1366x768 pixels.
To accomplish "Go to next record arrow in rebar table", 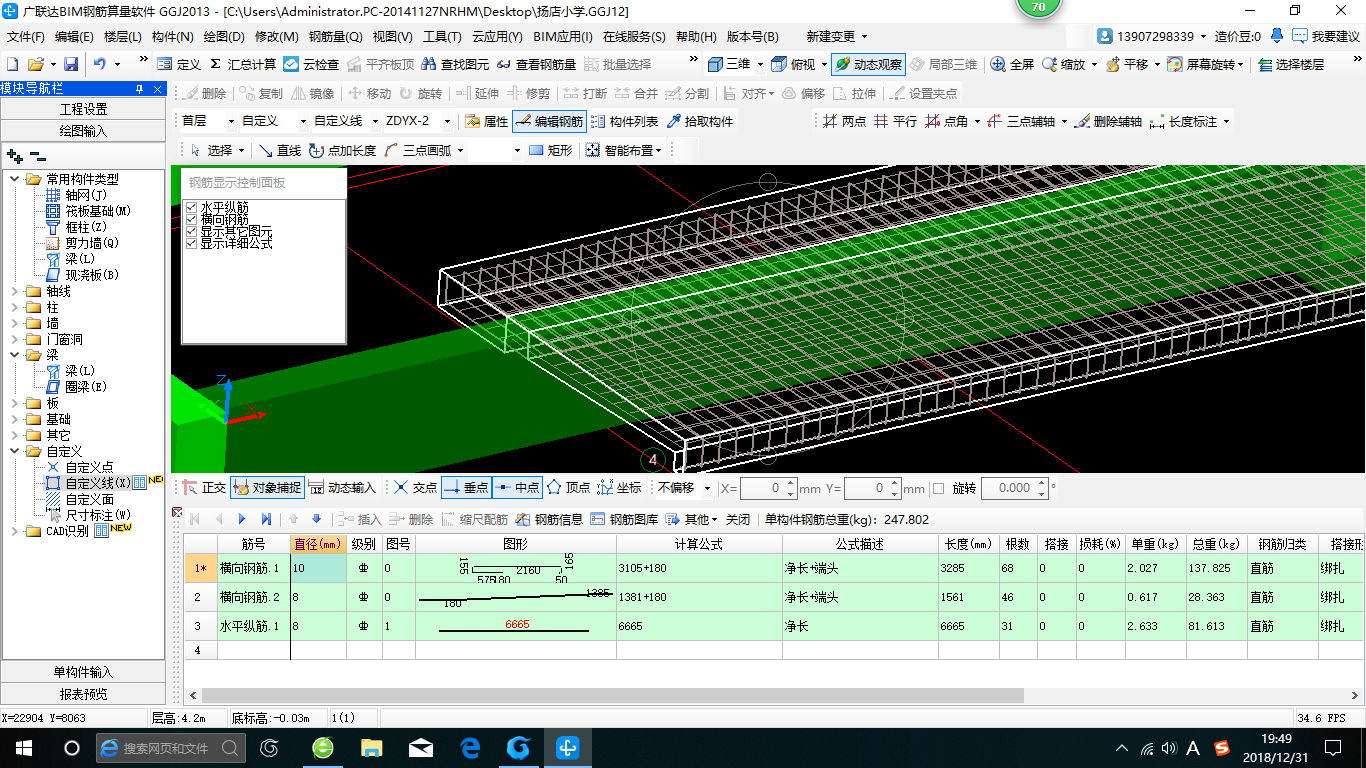I will click(x=242, y=519).
